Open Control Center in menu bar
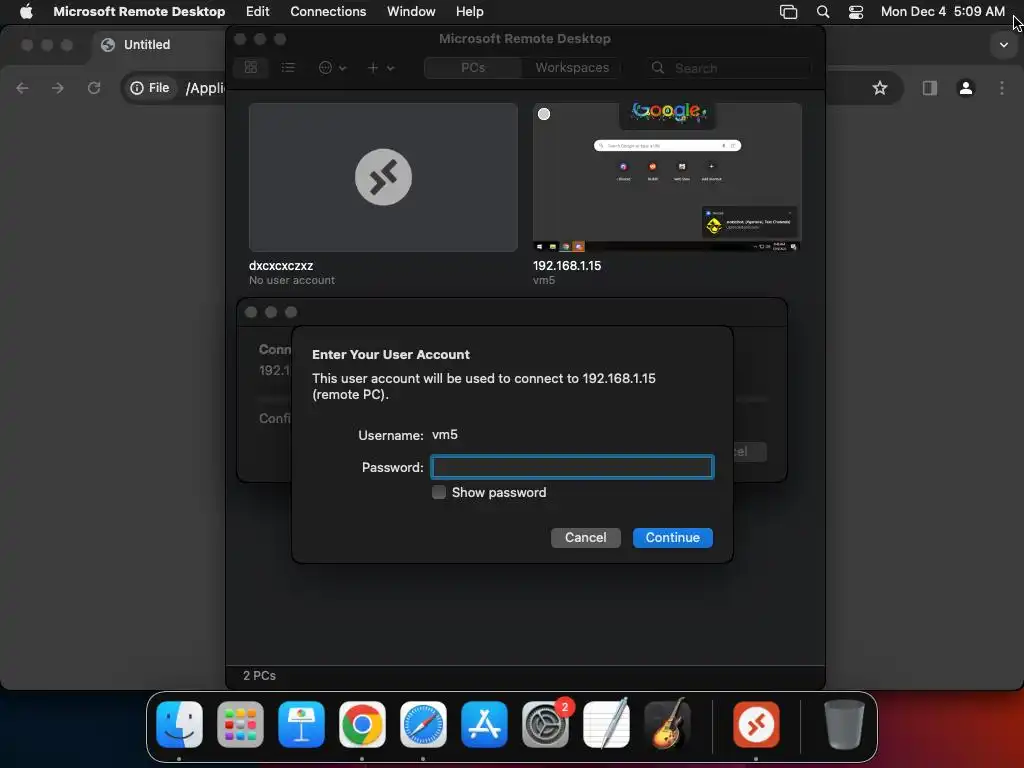Viewport: 1024px width, 768px height. [856, 12]
